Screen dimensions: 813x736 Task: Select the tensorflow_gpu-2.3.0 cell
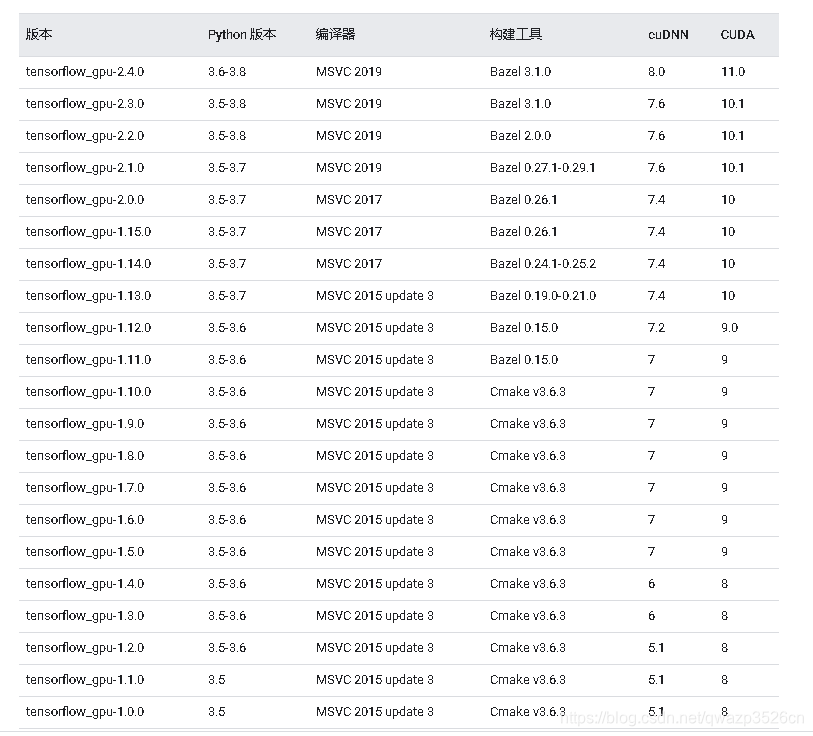click(85, 104)
